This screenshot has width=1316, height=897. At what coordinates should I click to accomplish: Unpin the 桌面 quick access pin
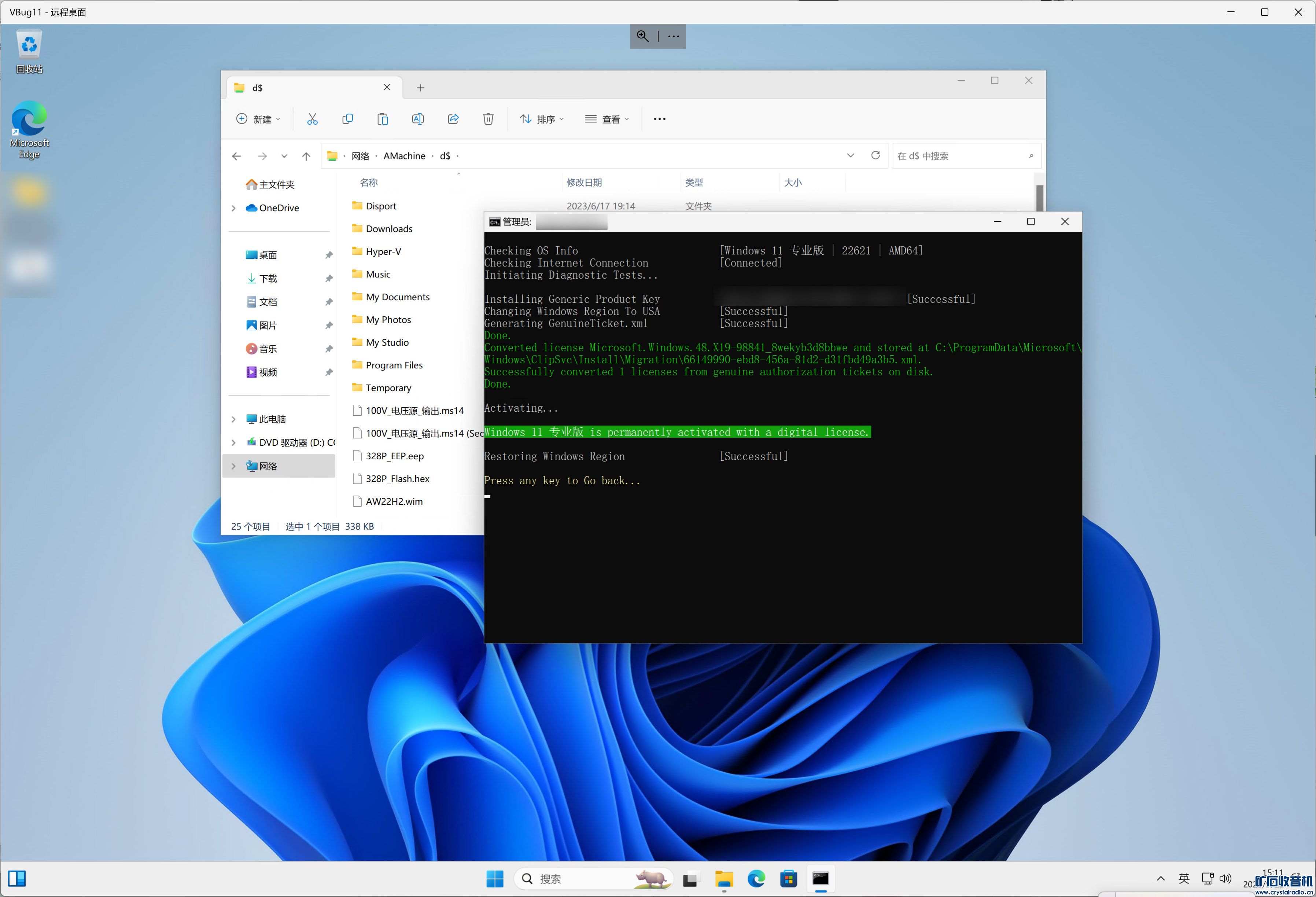tap(329, 256)
